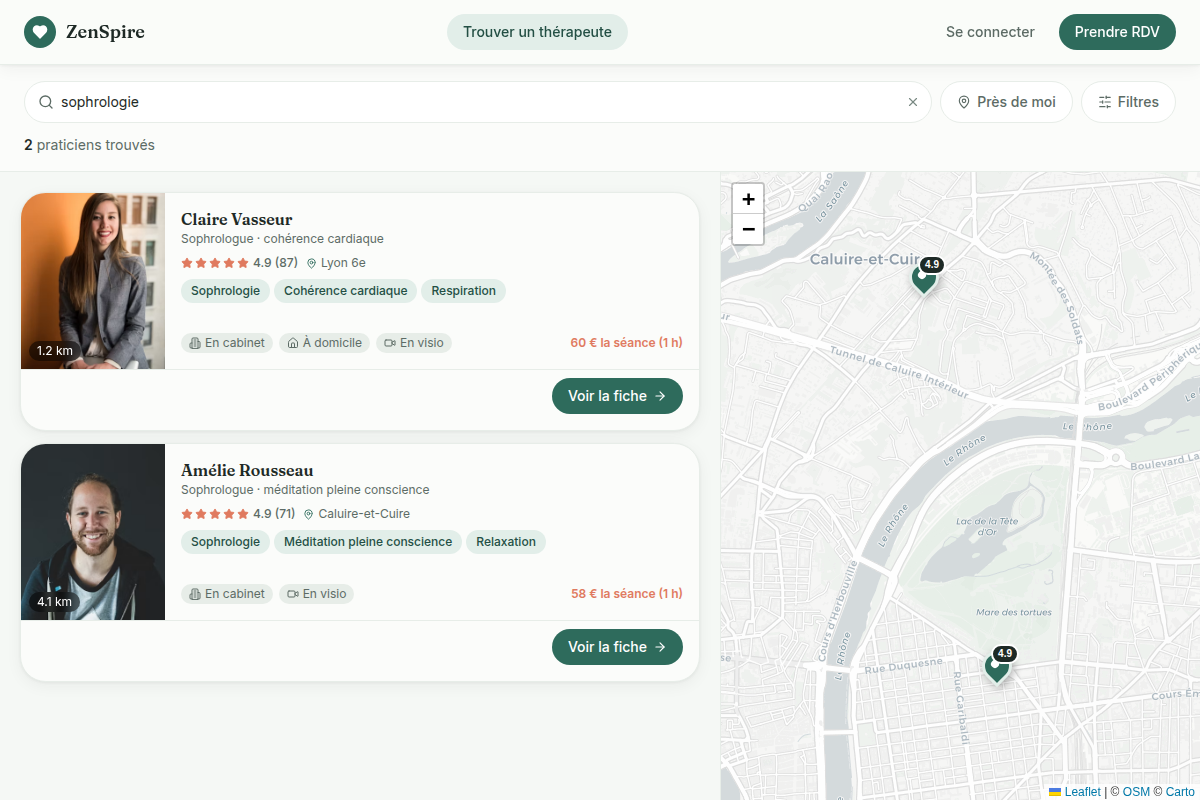Open the Carto attribution link
Viewport: 1200px width, 800px height.
(1180, 792)
